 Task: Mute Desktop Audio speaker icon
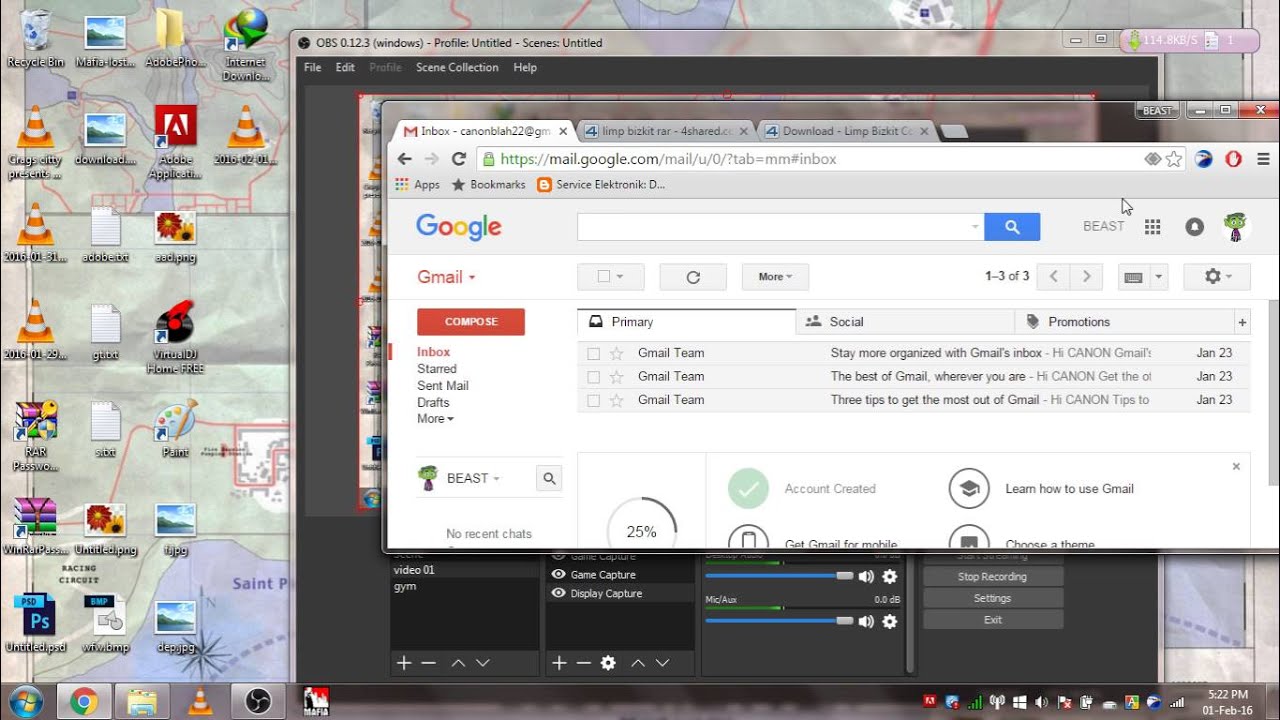click(866, 576)
